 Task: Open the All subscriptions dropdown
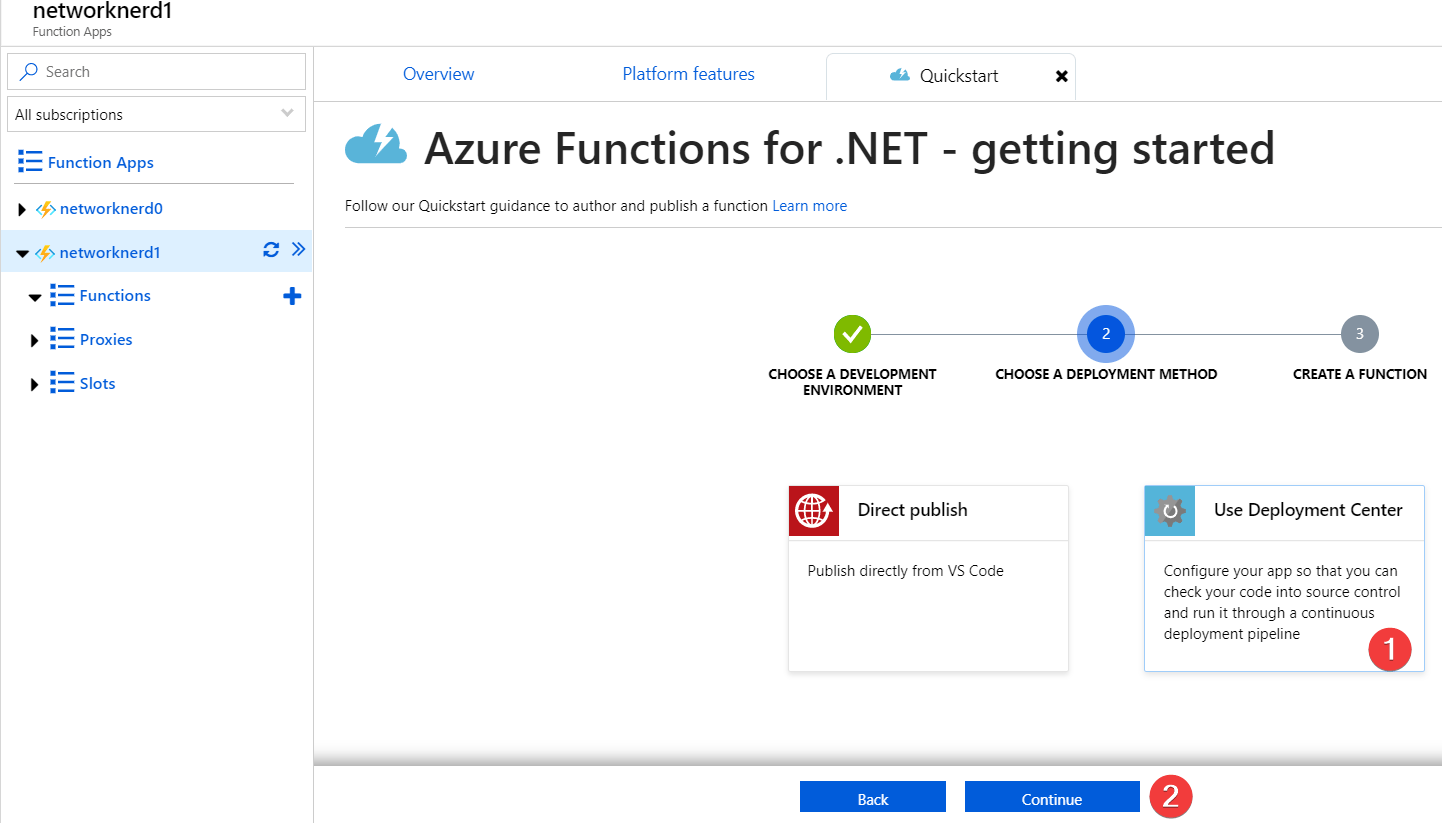[156, 114]
